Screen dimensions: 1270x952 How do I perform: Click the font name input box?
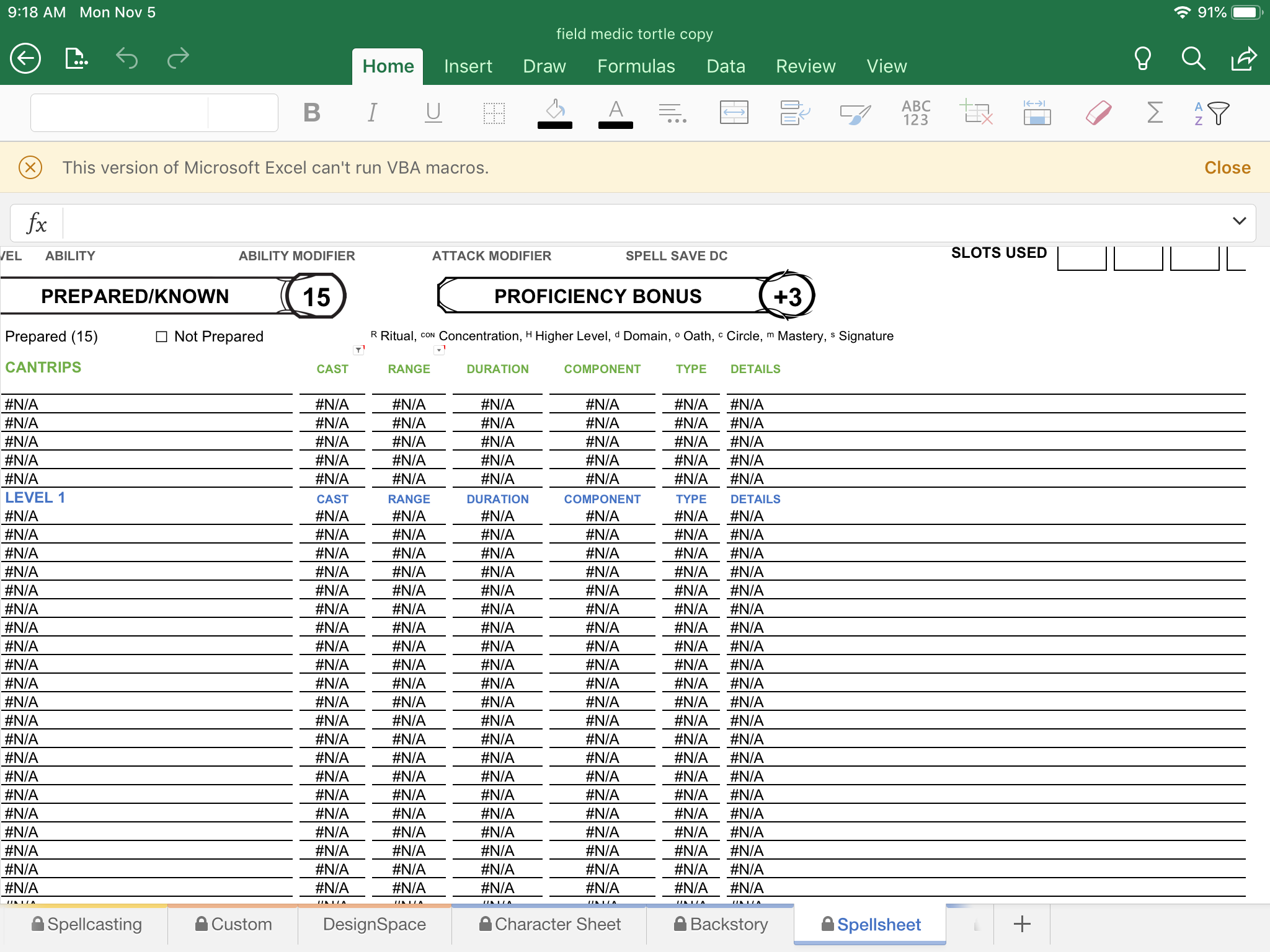coord(119,113)
